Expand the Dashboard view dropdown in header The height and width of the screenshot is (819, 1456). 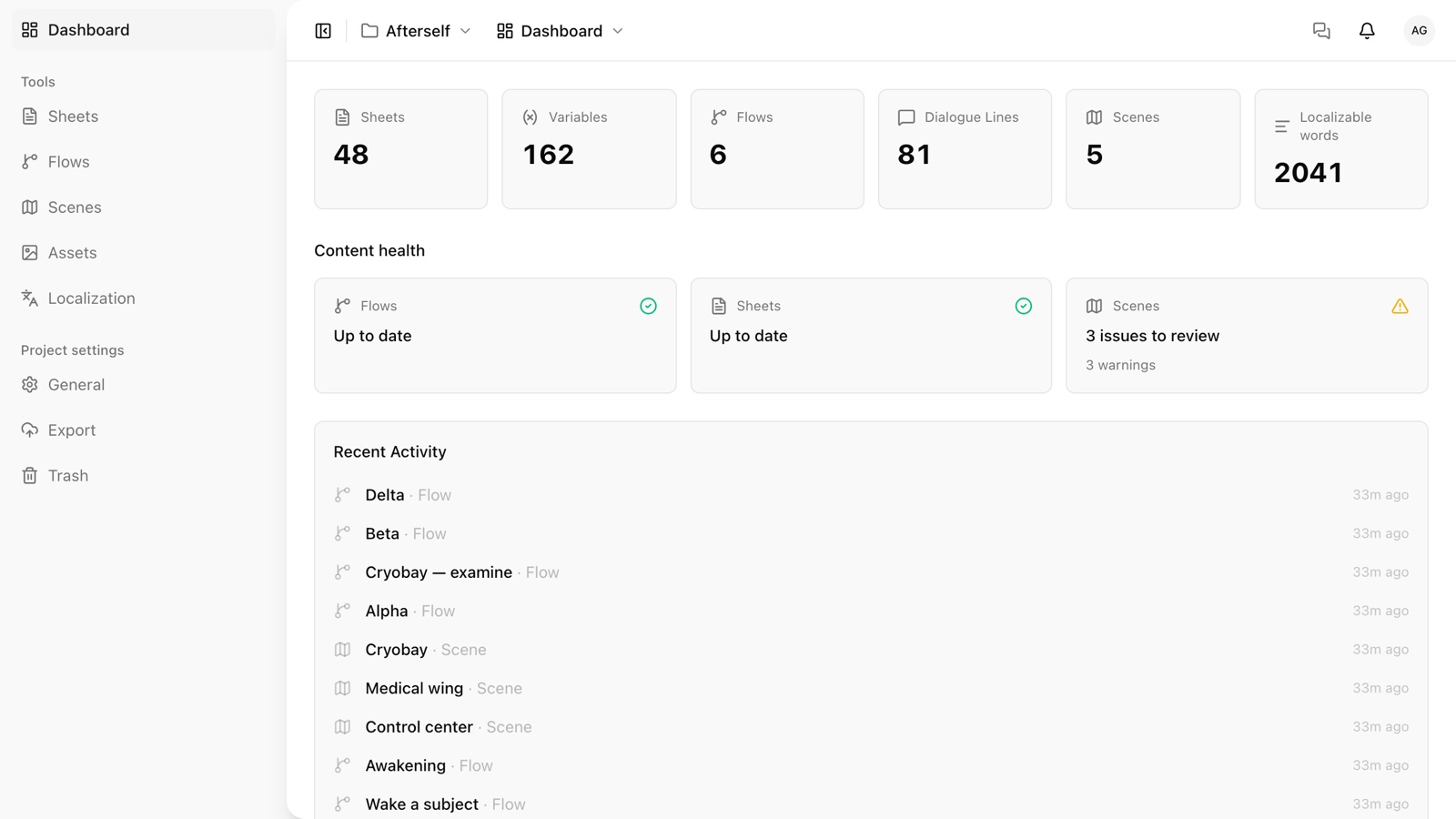pyautogui.click(x=561, y=31)
